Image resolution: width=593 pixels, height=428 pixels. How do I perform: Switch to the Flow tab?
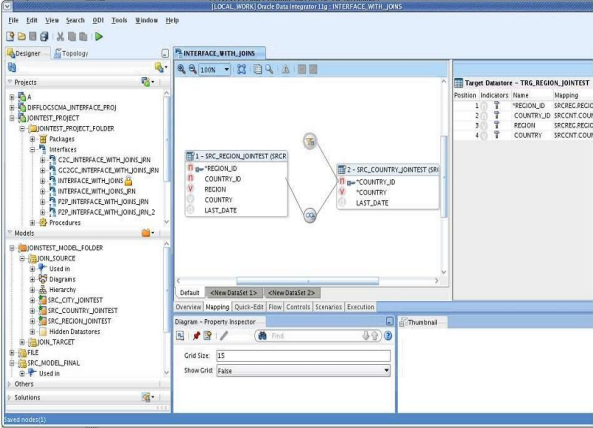pos(275,307)
